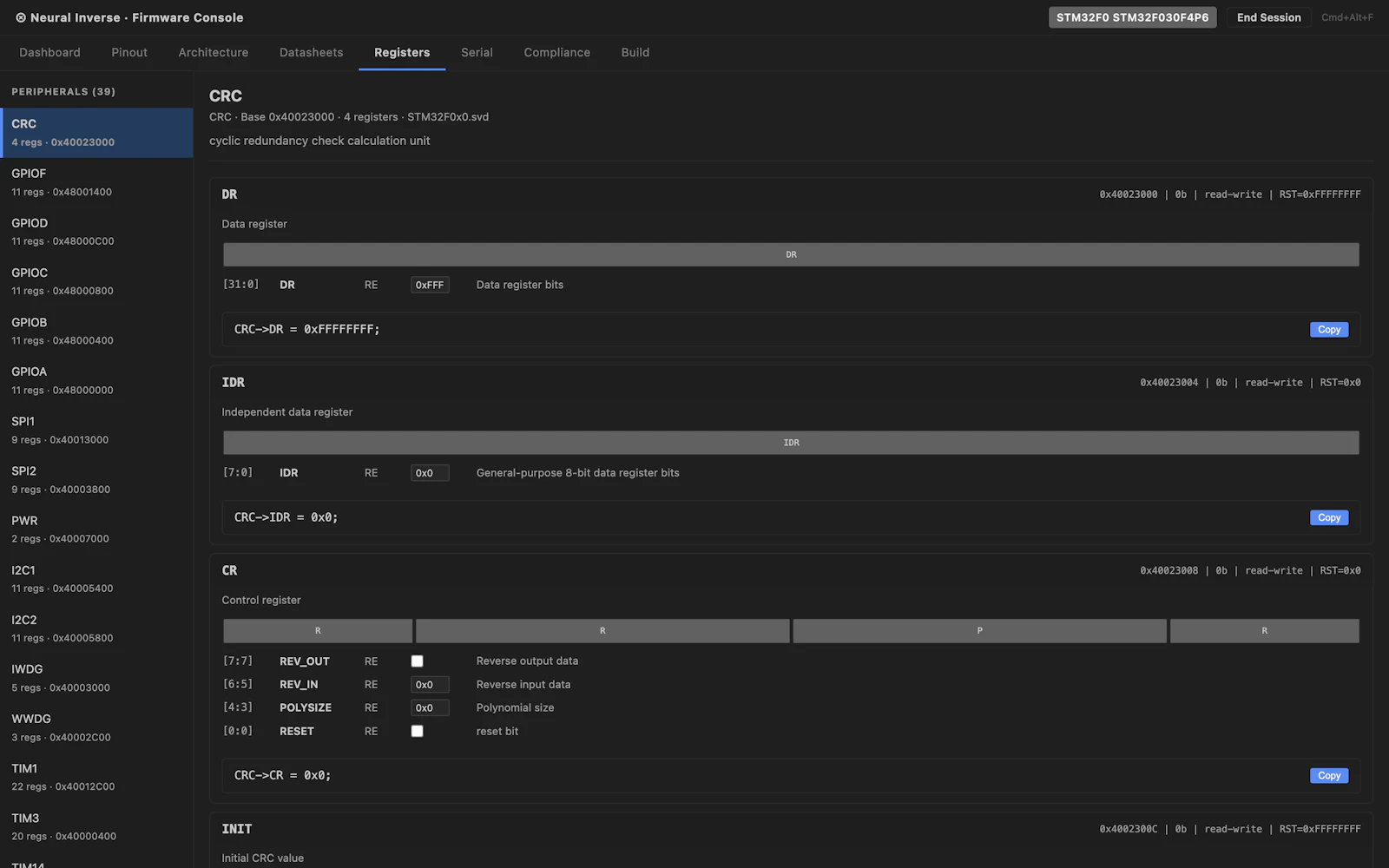The width and height of the screenshot is (1389, 868).
Task: Select GPIOF peripheral in the list
Action: coord(96,182)
